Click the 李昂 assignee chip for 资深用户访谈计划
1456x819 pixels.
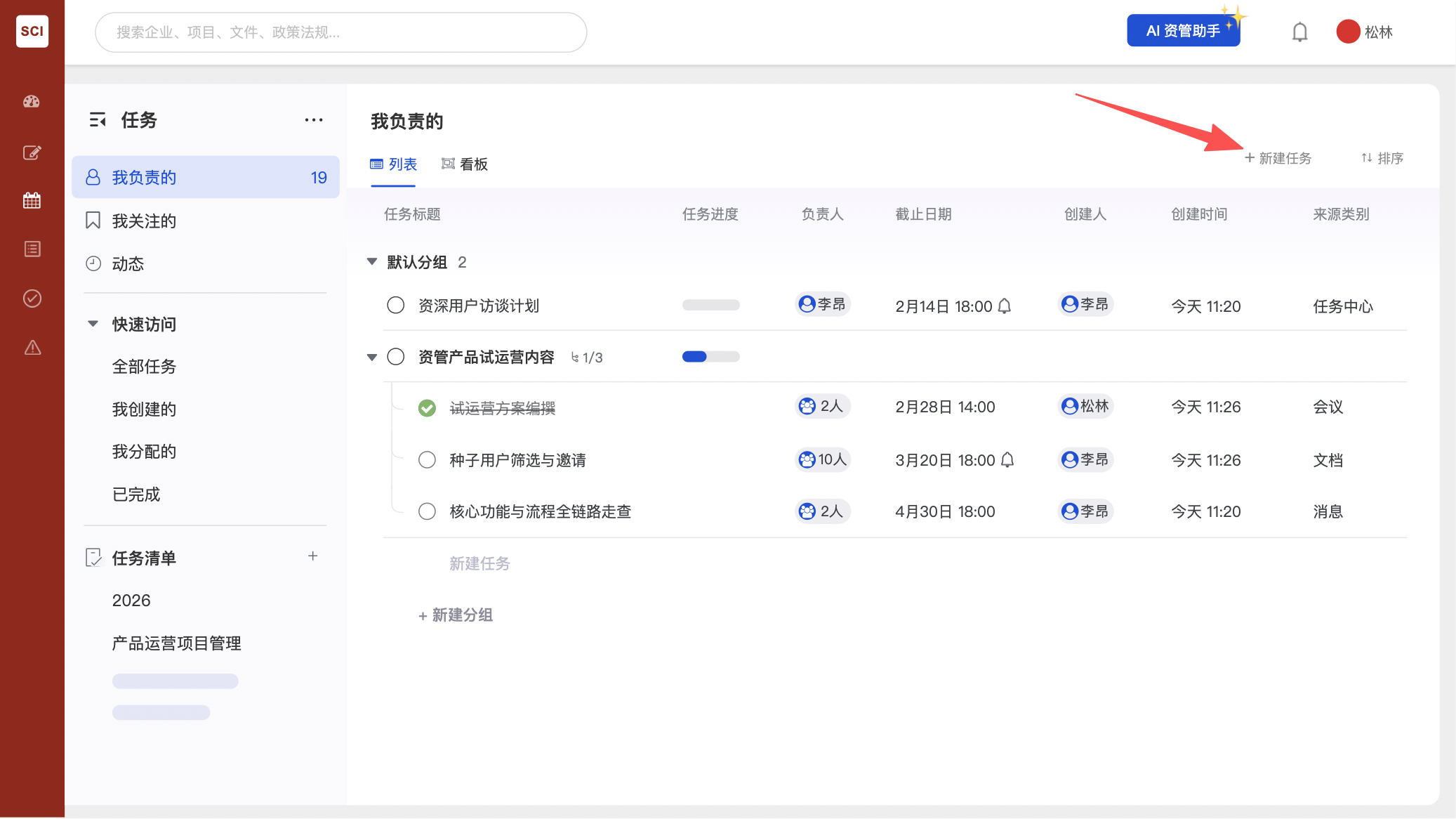[x=823, y=304]
